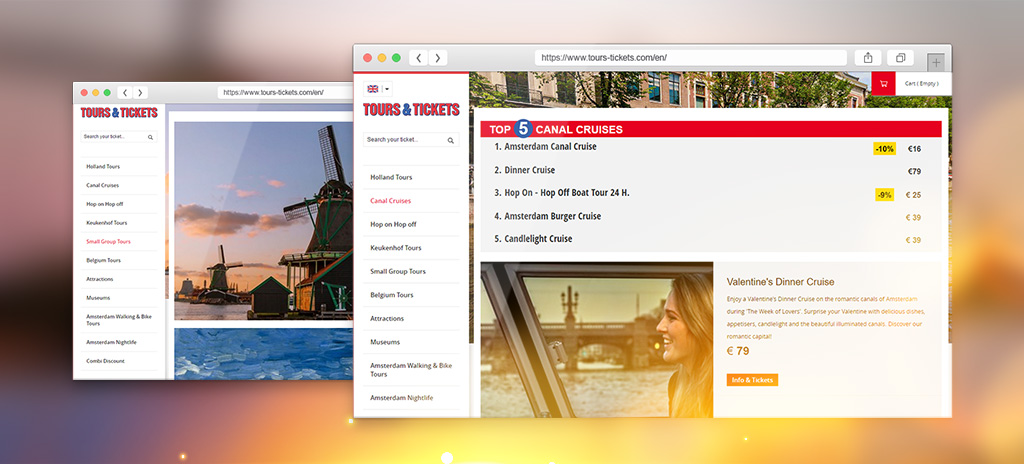Click search magnifier in front window sidebar
Image resolution: width=1024 pixels, height=464 pixels.
coord(451,140)
